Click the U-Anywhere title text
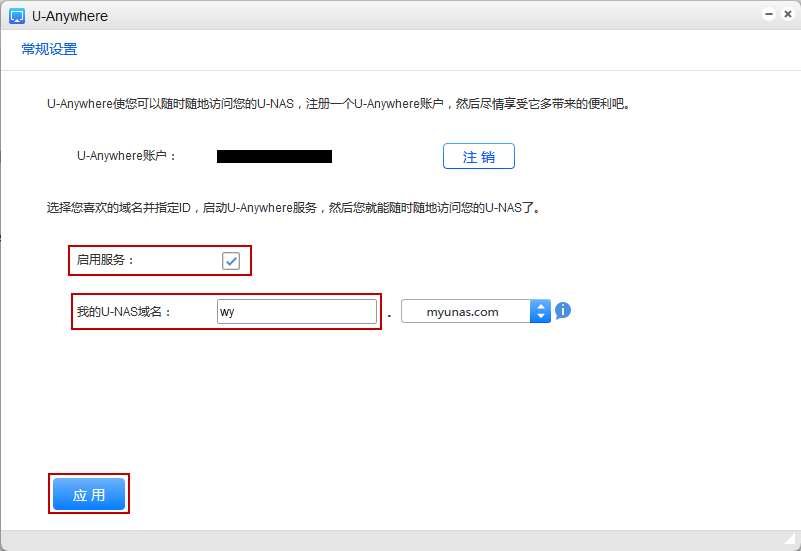Image resolution: width=801 pixels, height=551 pixels. [x=70, y=16]
